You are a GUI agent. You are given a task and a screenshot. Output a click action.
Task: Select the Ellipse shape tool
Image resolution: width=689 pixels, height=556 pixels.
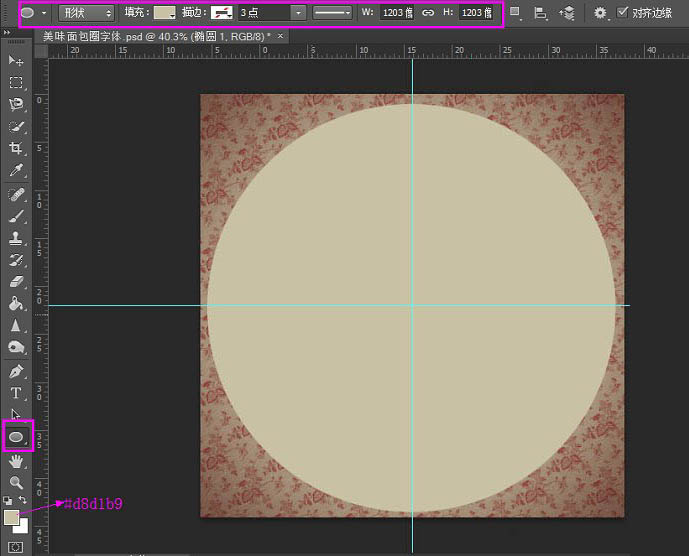pyautogui.click(x=17, y=436)
